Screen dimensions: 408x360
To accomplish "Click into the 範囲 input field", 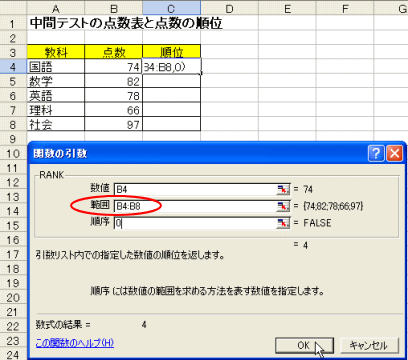I will click(195, 206).
